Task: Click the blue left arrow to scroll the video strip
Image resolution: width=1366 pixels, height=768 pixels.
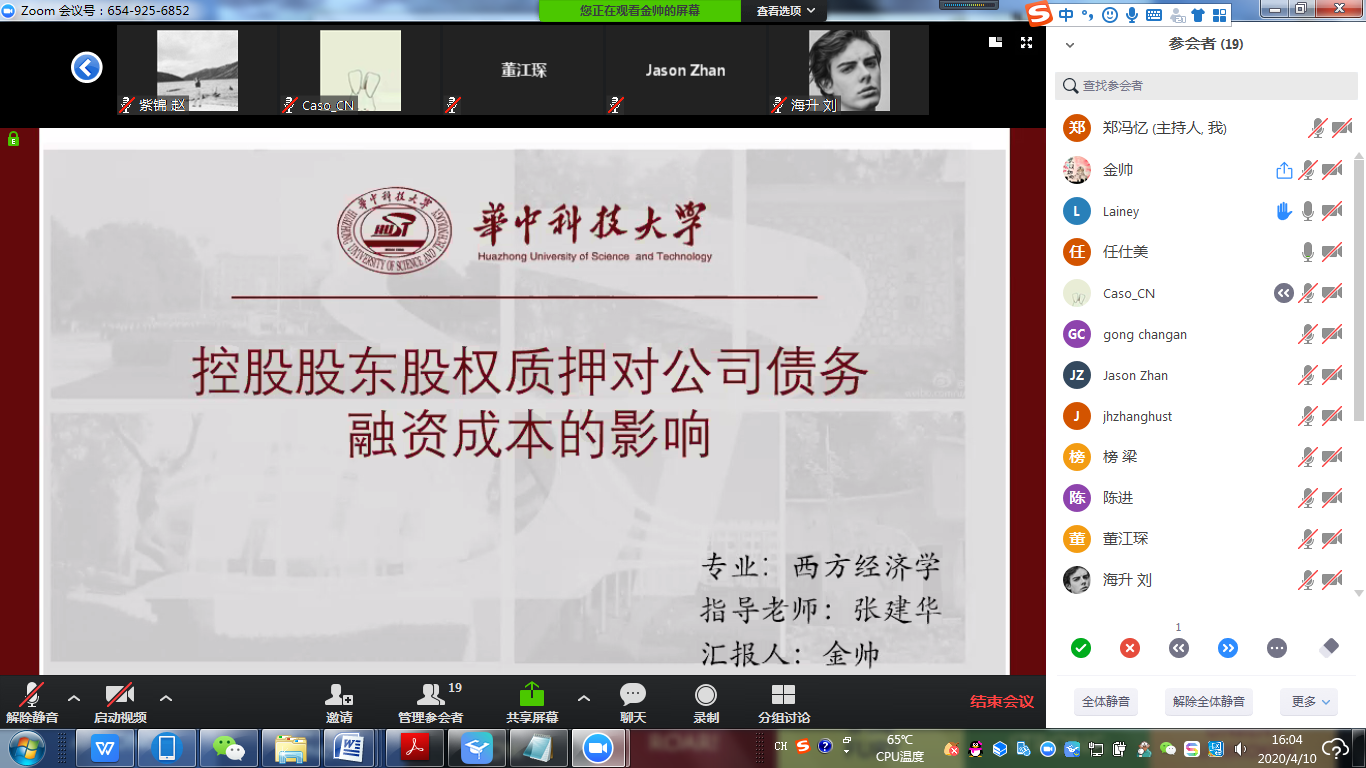Action: coord(87,68)
